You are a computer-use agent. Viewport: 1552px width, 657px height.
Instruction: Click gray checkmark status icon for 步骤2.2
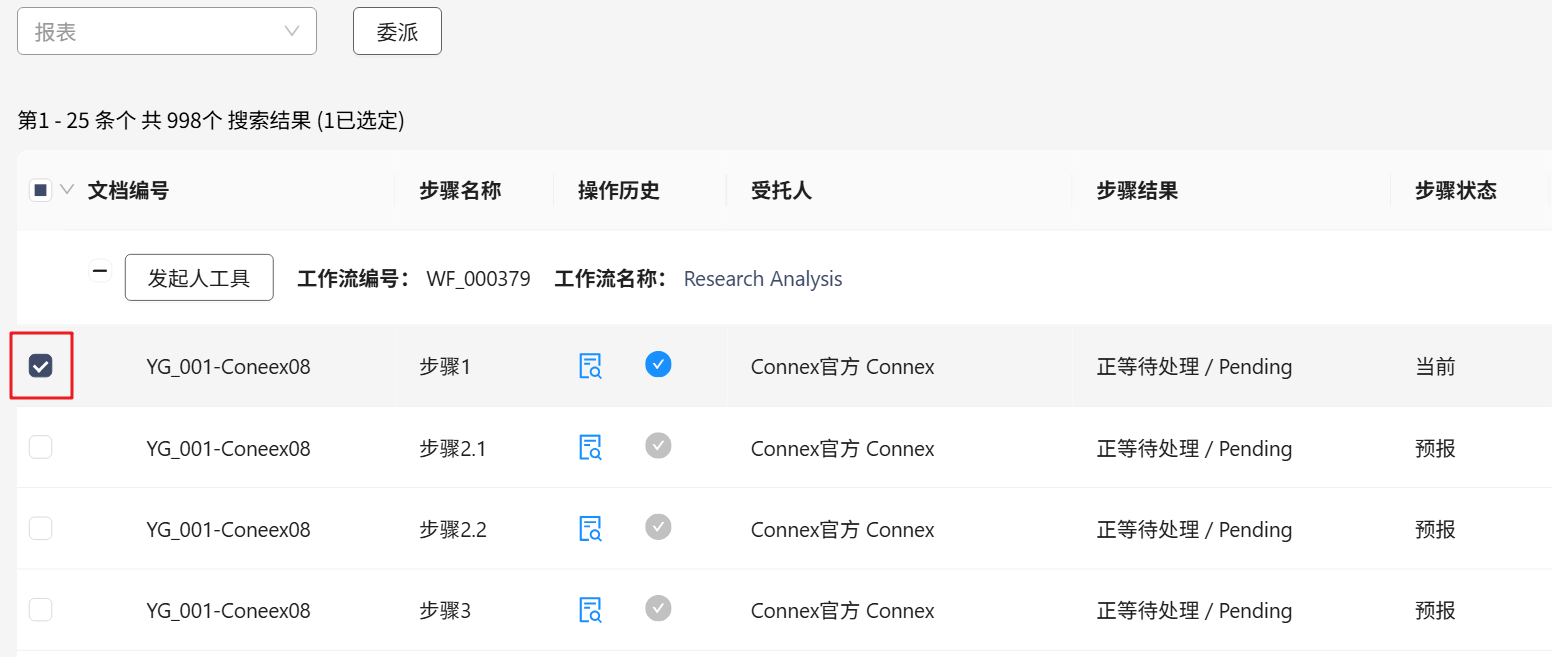[x=658, y=527]
